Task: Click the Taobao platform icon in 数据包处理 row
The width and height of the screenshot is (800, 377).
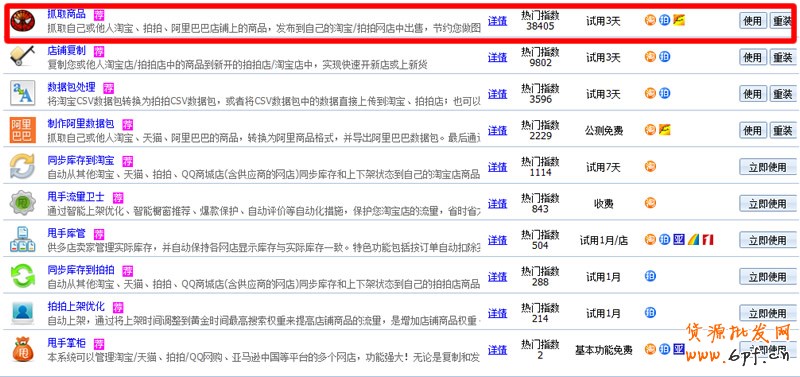Action: (650, 93)
